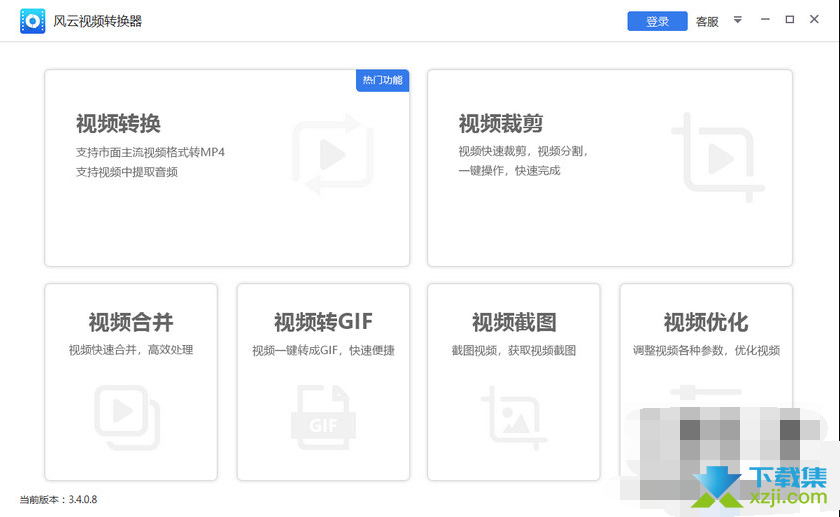Open the 视频截图 card title
840x517 pixels.
514,323
